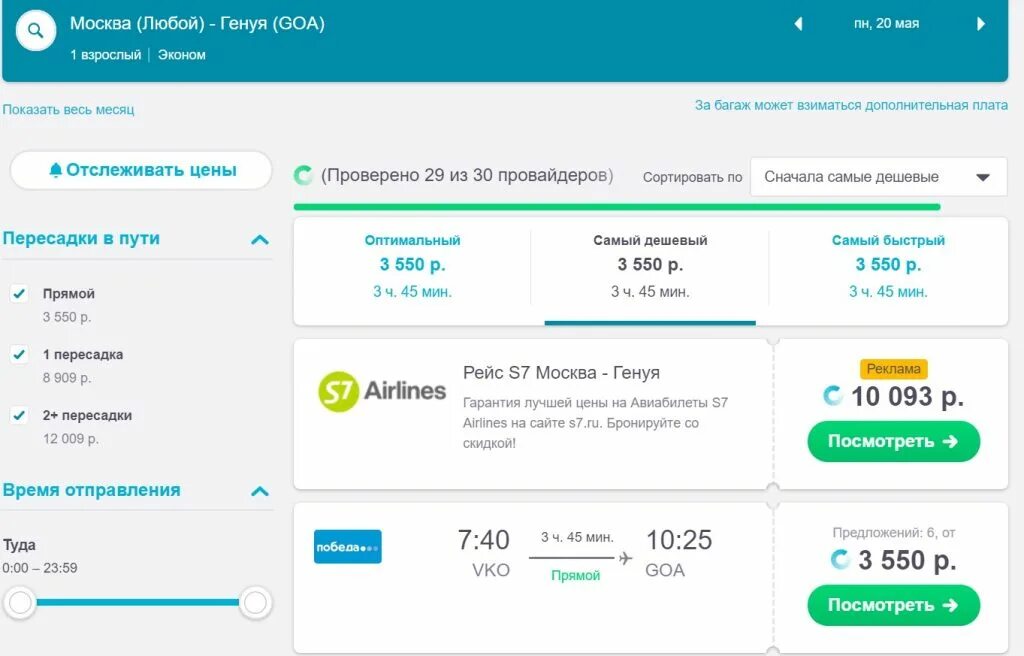This screenshot has height=656, width=1024.
Task: Click the пн, 20 мая date field
Action: pyautogui.click(x=886, y=24)
